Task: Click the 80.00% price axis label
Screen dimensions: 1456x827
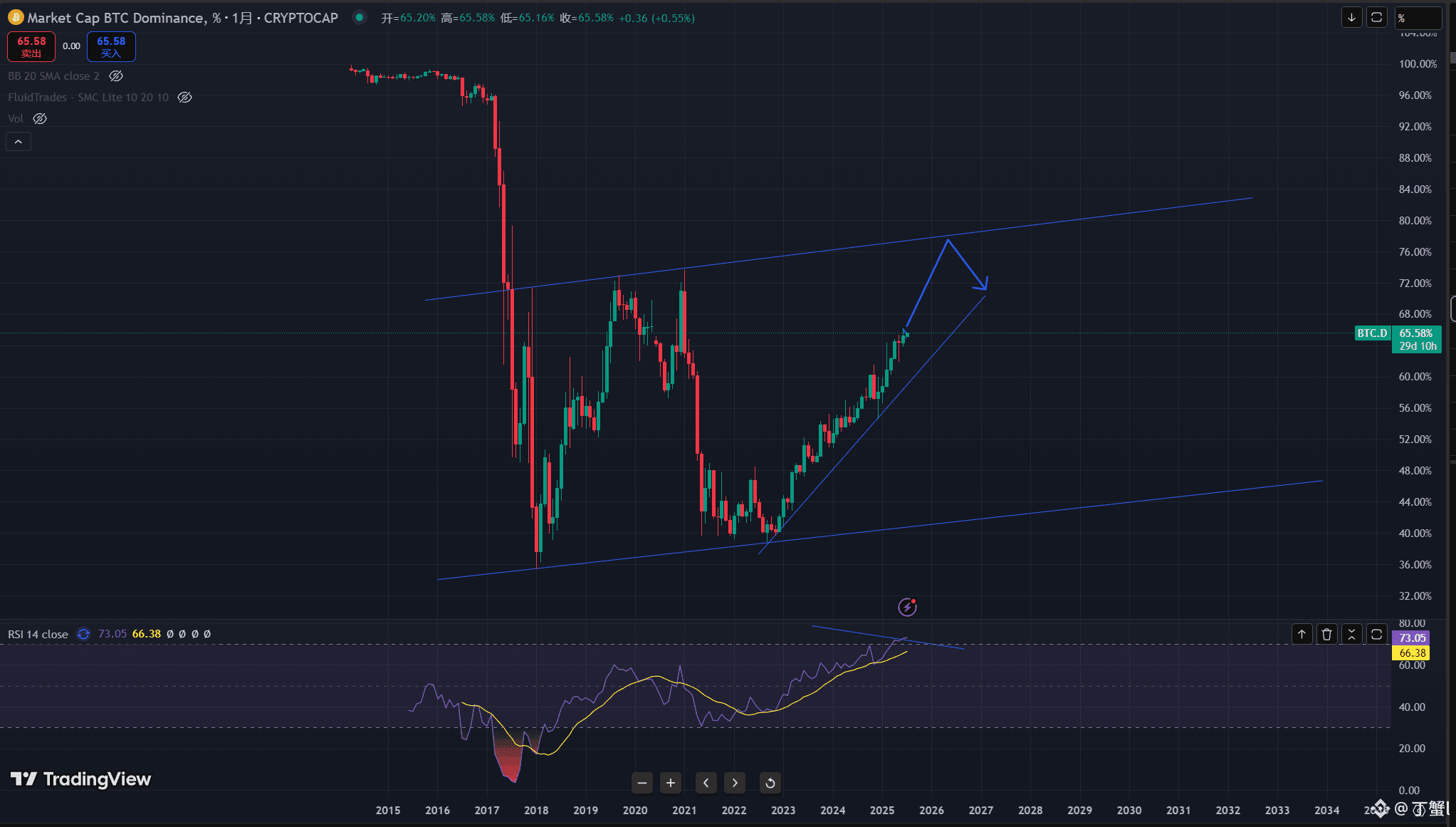Action: (x=1415, y=221)
